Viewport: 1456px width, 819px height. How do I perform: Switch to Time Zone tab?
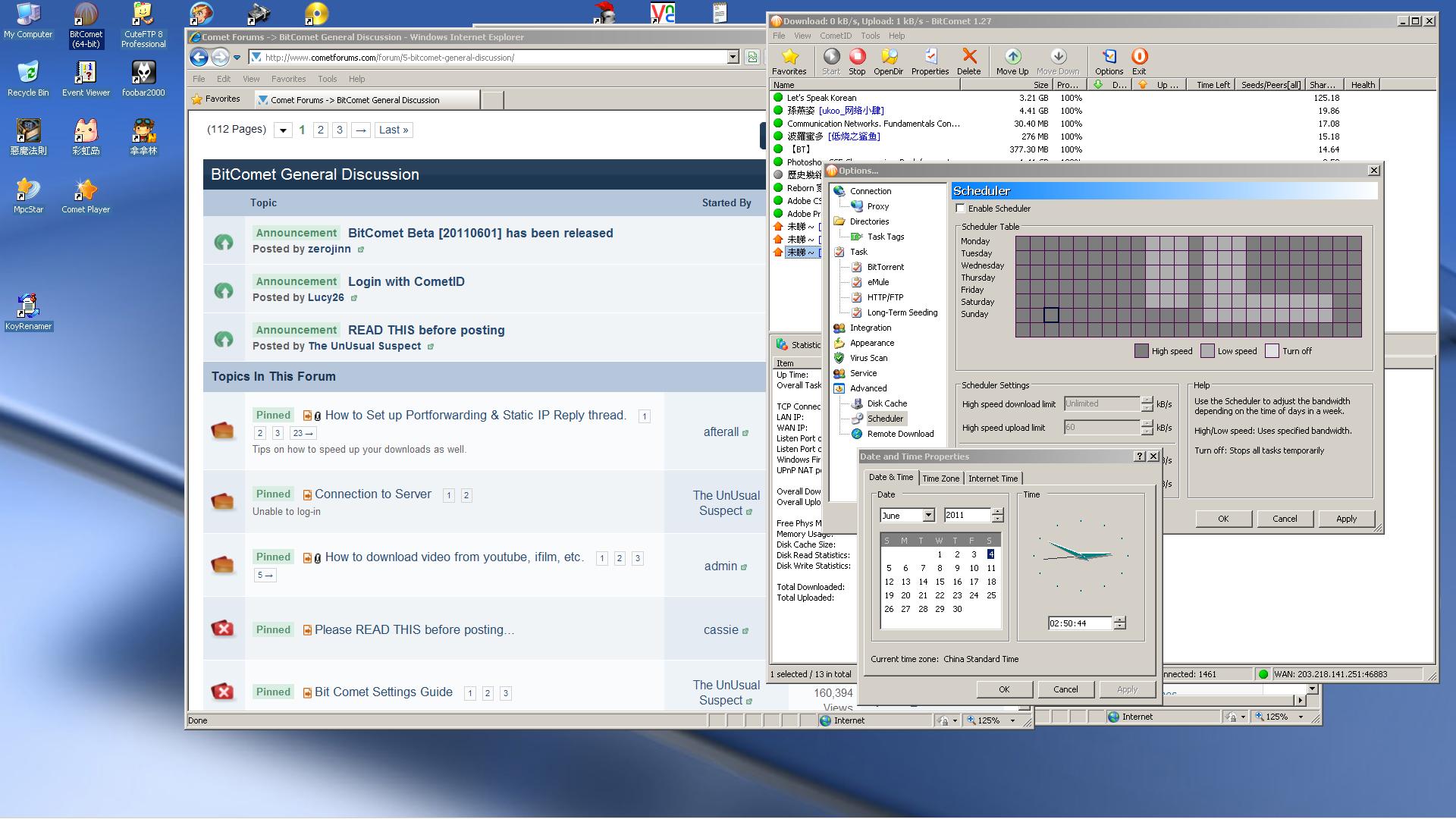940,479
